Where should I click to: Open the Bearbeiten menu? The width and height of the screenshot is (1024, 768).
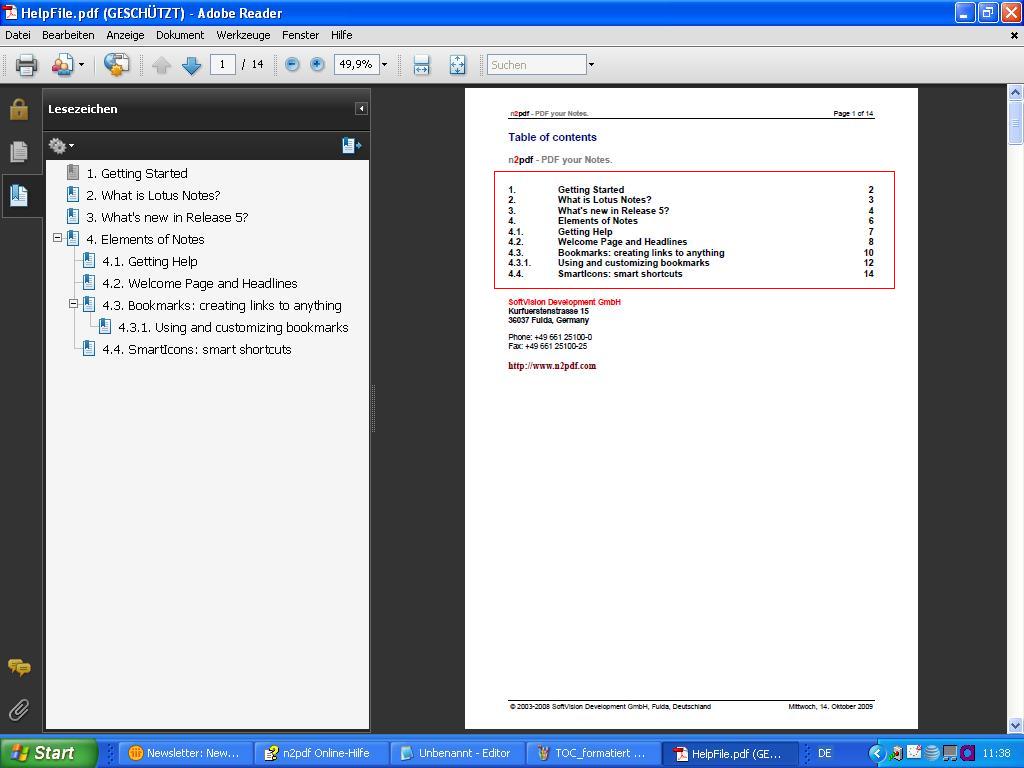coord(68,35)
